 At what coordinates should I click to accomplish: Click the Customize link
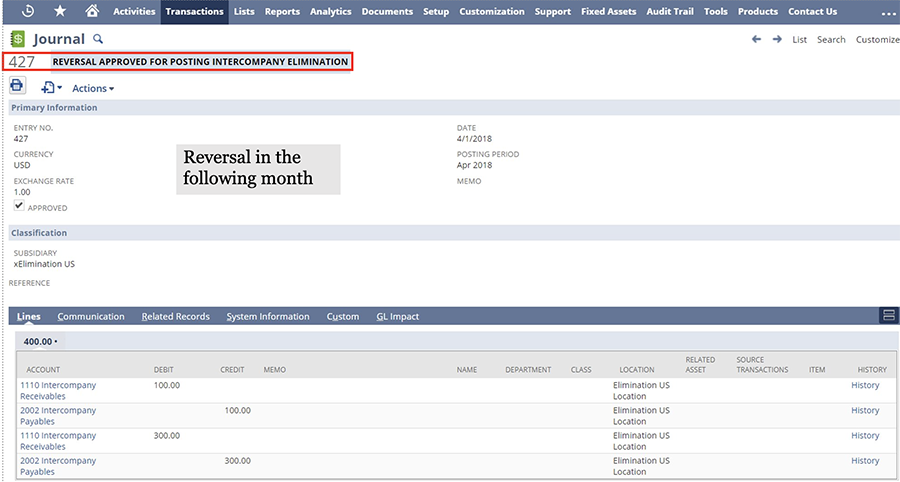(877, 40)
